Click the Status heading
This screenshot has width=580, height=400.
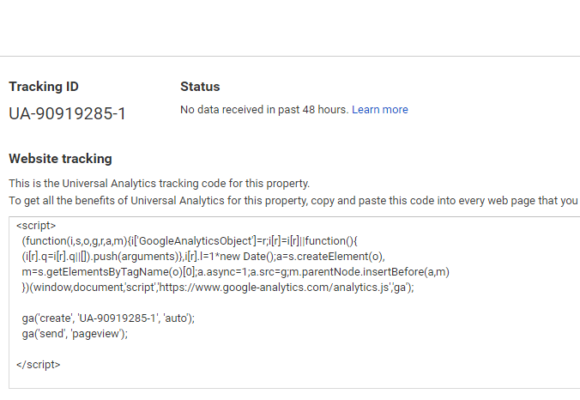tap(200, 87)
